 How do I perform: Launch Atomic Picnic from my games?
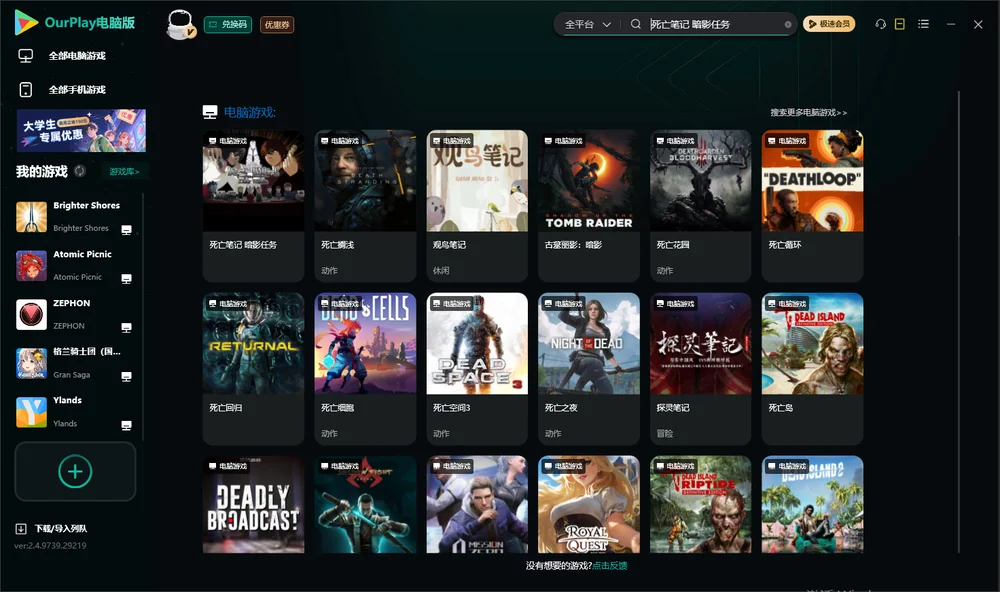(x=75, y=265)
